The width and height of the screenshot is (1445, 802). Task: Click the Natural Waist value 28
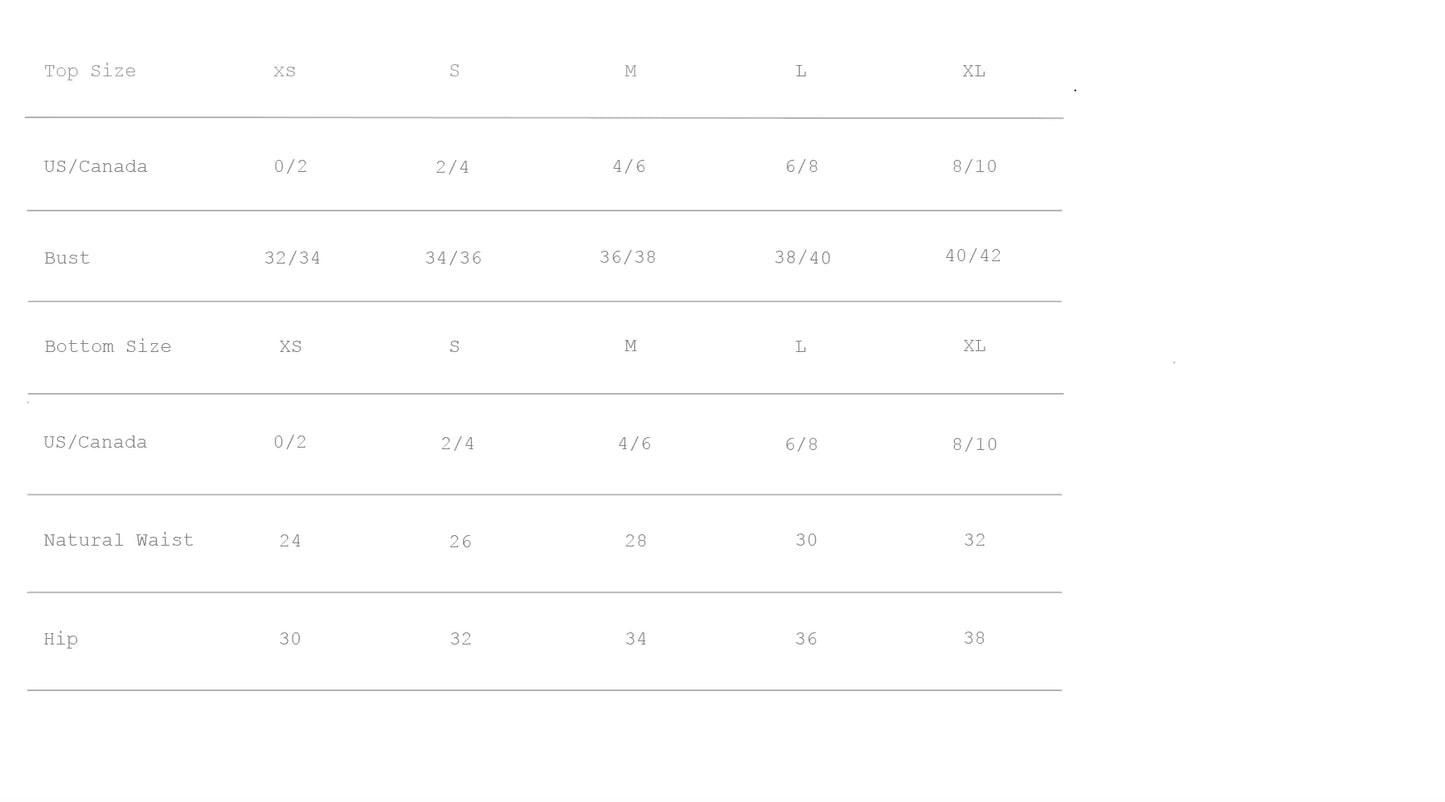tap(636, 541)
